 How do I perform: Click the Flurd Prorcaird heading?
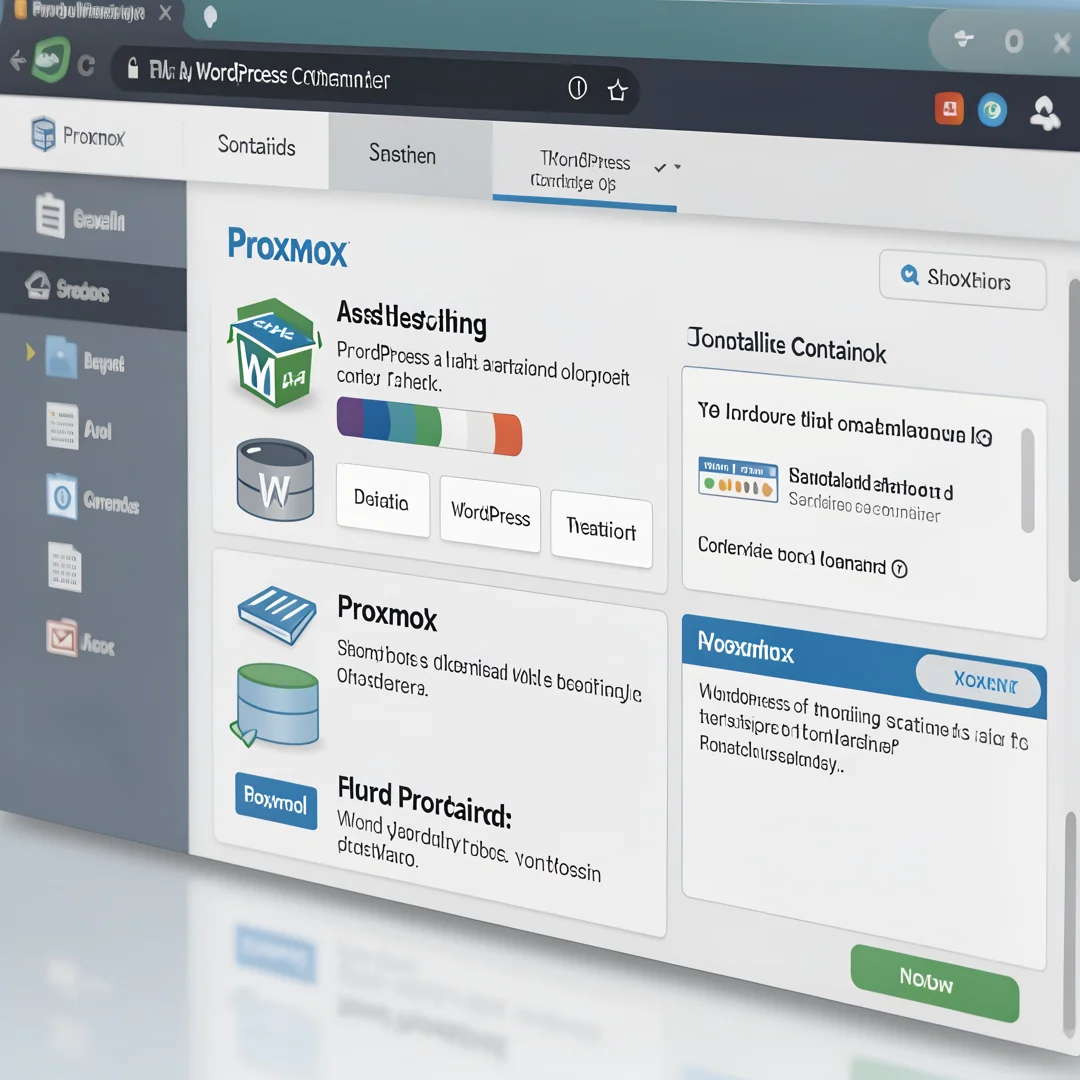coord(424,802)
